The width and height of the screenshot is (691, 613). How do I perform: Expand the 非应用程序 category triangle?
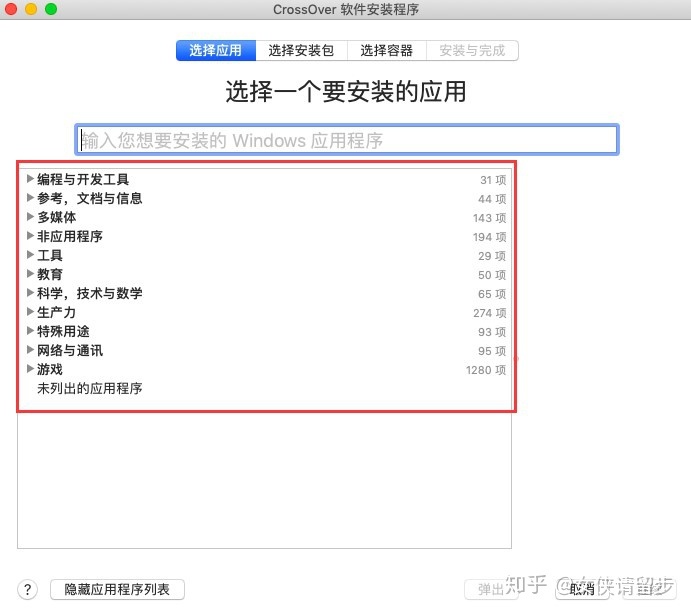30,235
